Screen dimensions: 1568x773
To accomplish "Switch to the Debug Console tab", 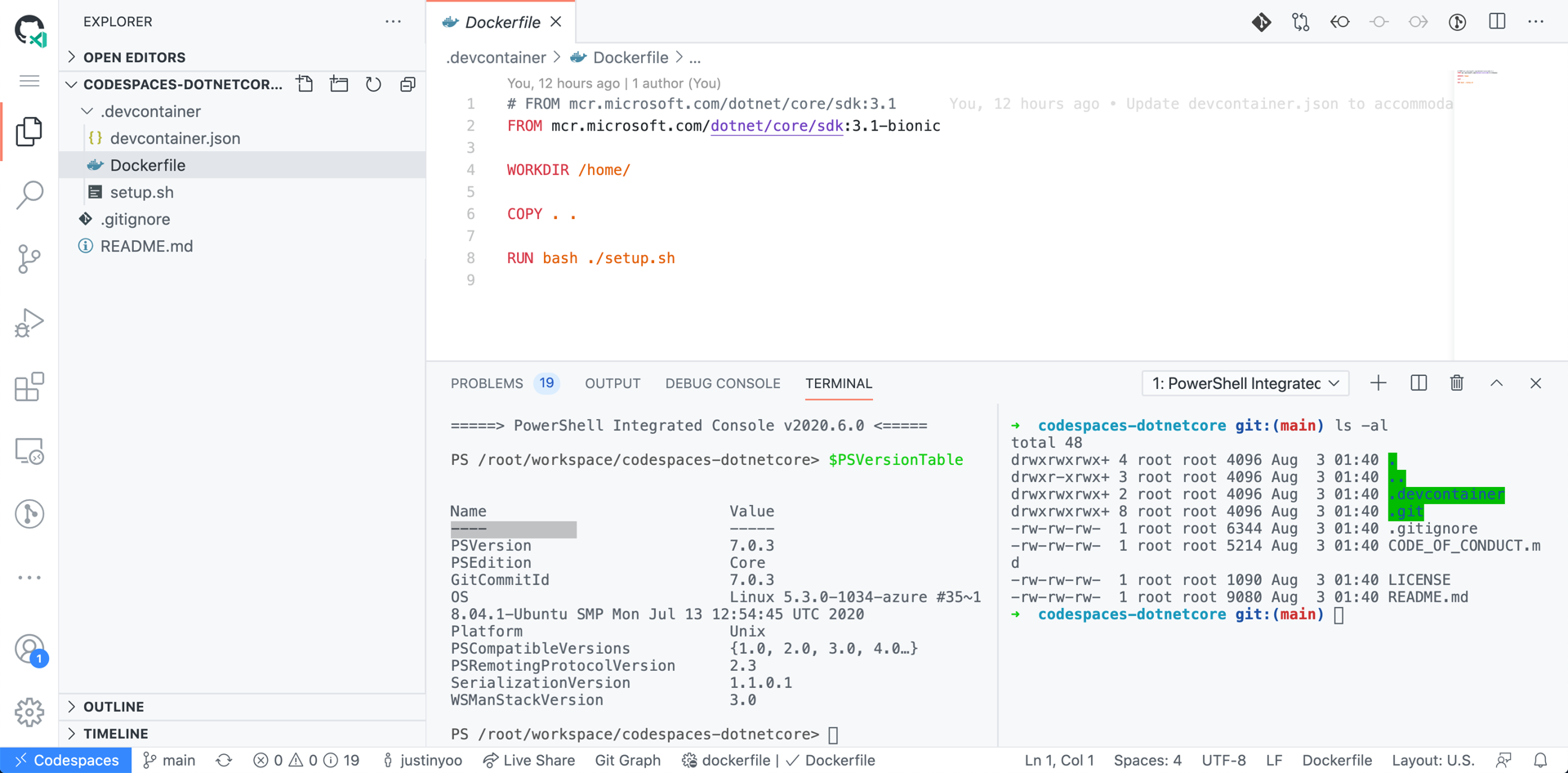I will click(723, 383).
